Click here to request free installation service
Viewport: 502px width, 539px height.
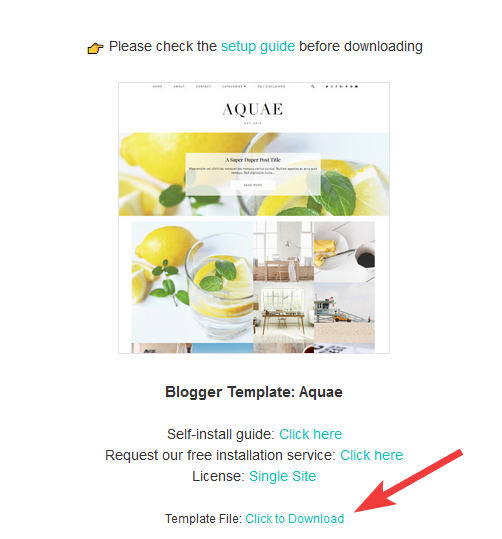(371, 455)
